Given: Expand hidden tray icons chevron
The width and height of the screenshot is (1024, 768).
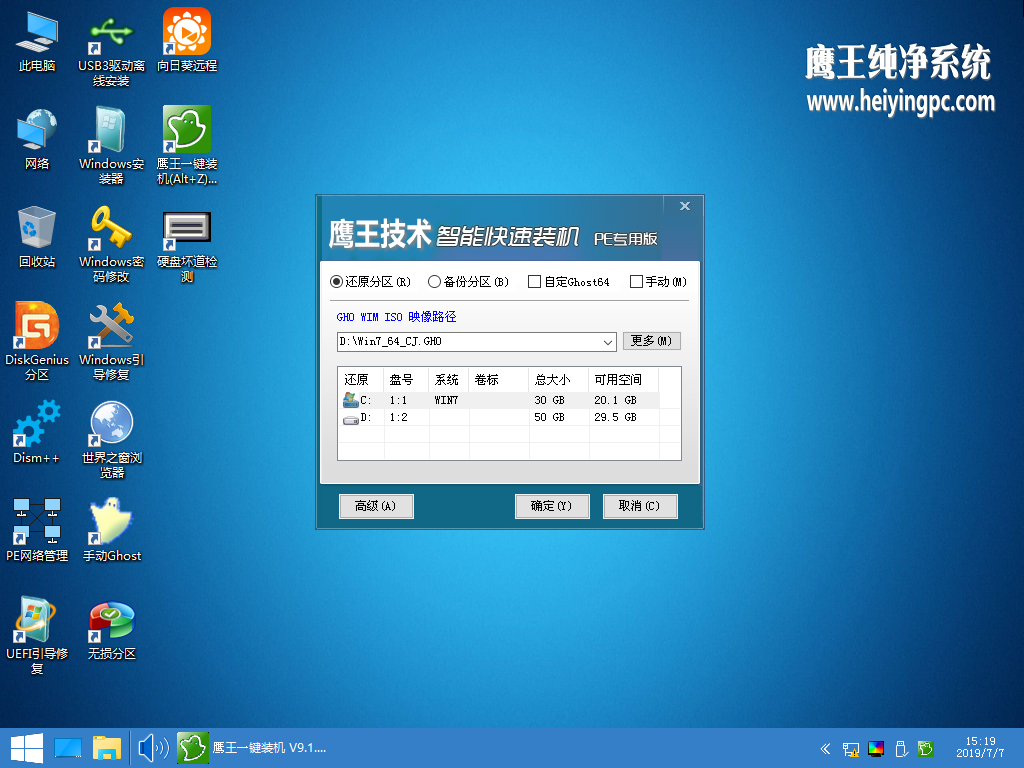Looking at the screenshot, I should (825, 749).
